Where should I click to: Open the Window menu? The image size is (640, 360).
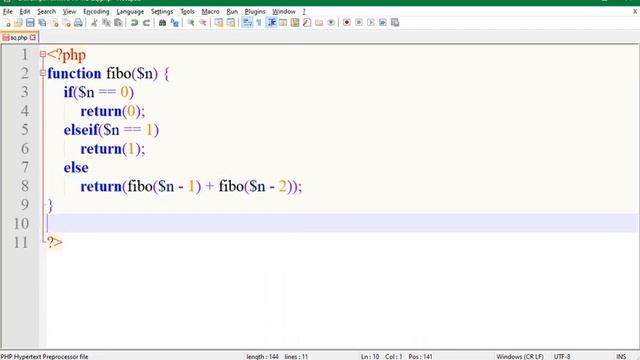click(x=284, y=11)
